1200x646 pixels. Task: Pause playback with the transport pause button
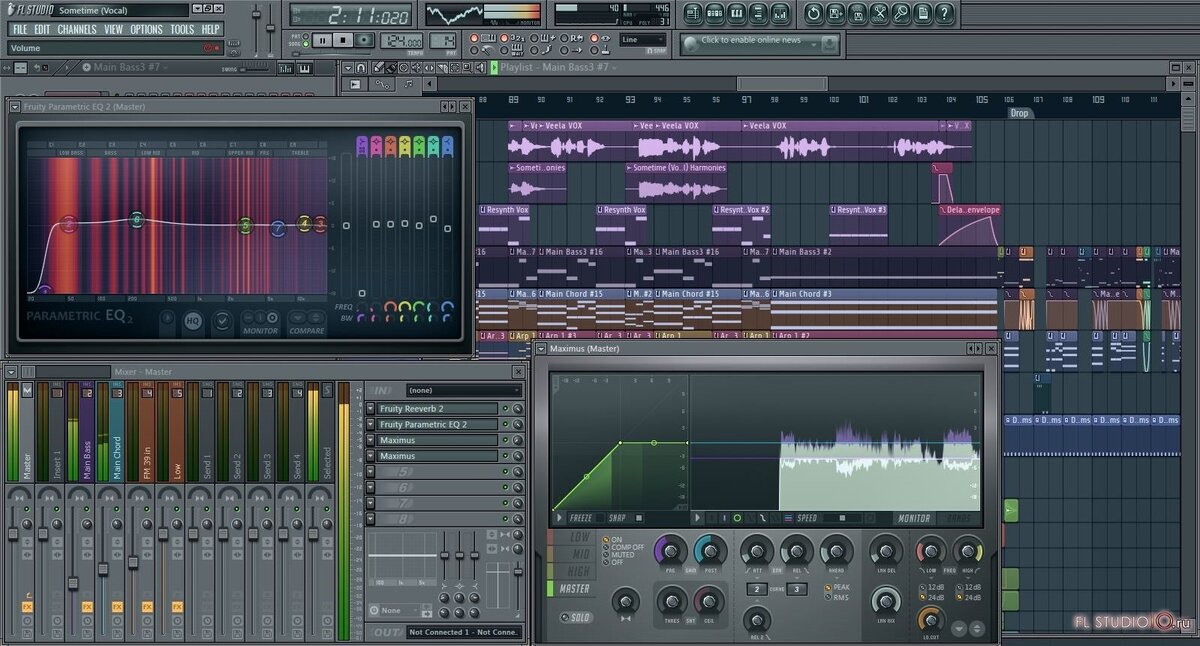click(322, 40)
